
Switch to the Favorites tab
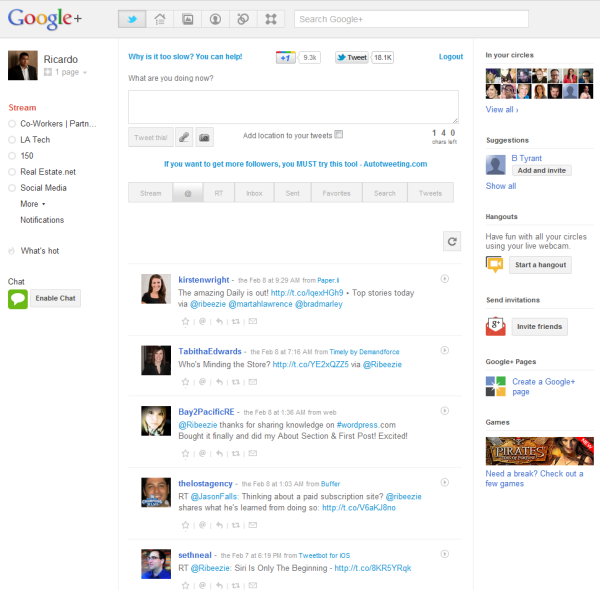337,193
